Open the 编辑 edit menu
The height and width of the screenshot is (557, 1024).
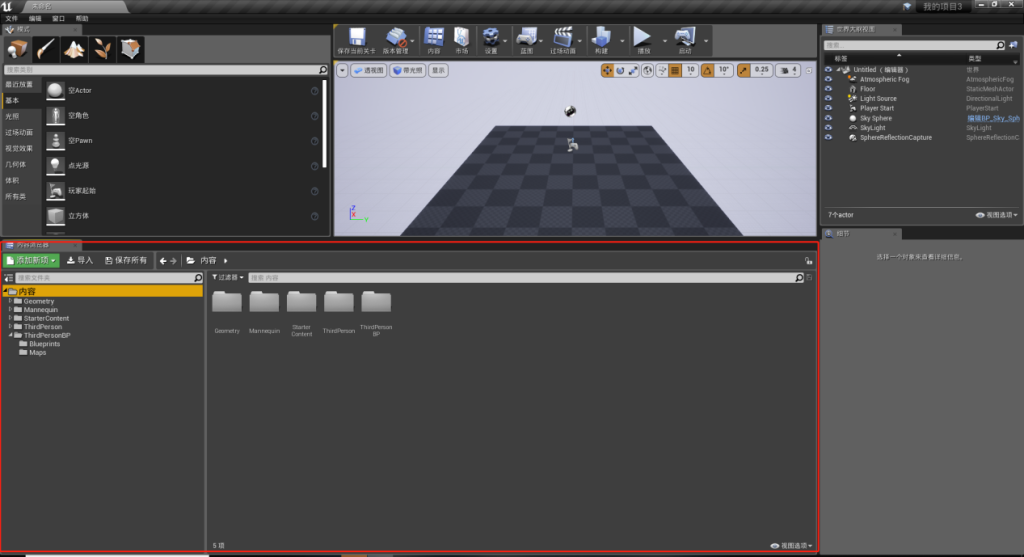(x=35, y=18)
